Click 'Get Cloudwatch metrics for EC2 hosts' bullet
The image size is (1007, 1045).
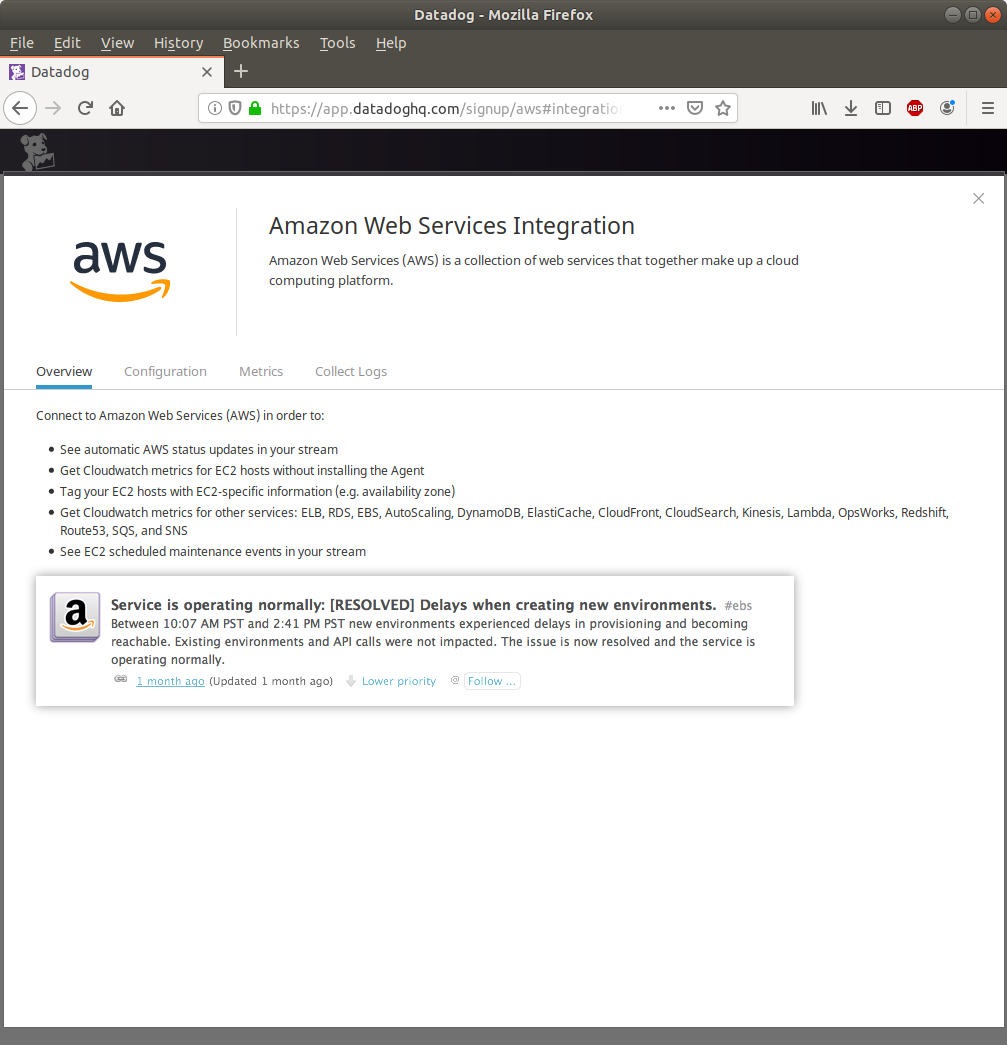tap(242, 471)
